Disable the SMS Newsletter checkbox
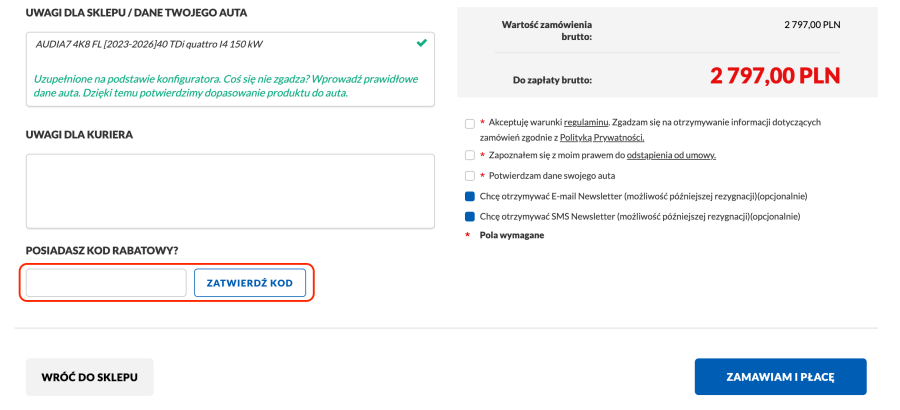The height and width of the screenshot is (410, 900). click(x=470, y=216)
